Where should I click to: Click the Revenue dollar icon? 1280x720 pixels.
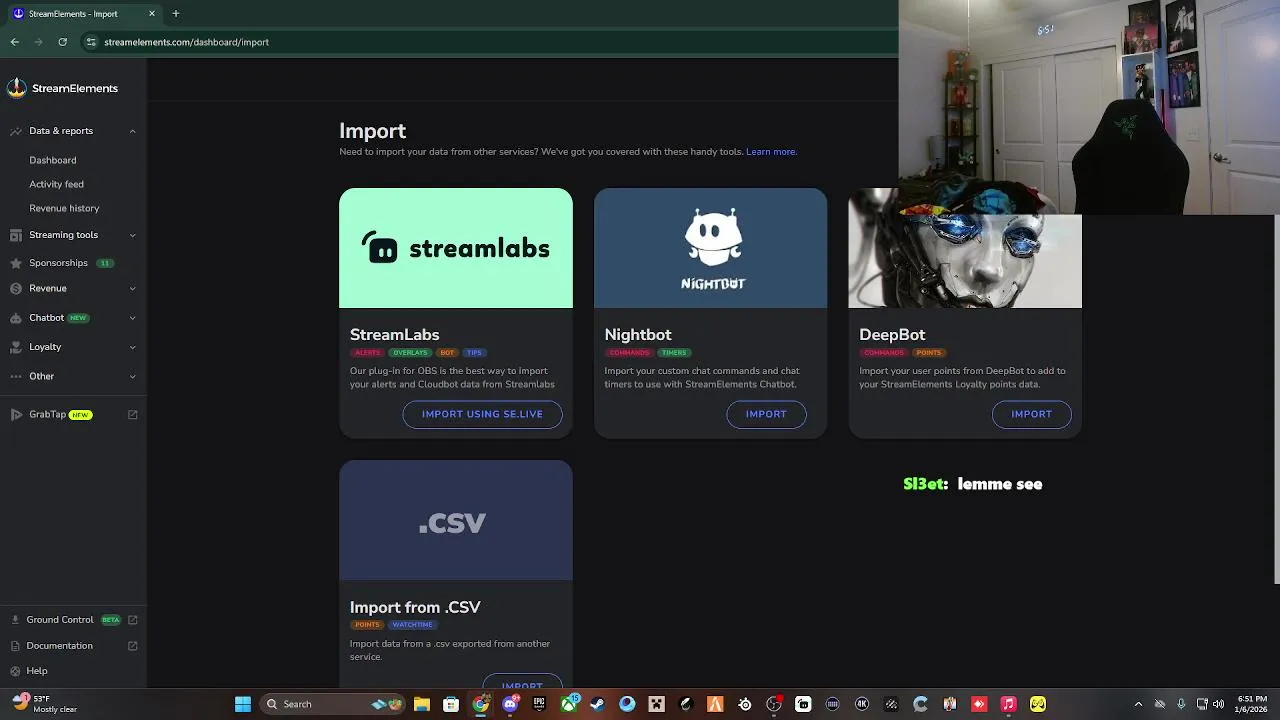tap(16, 288)
